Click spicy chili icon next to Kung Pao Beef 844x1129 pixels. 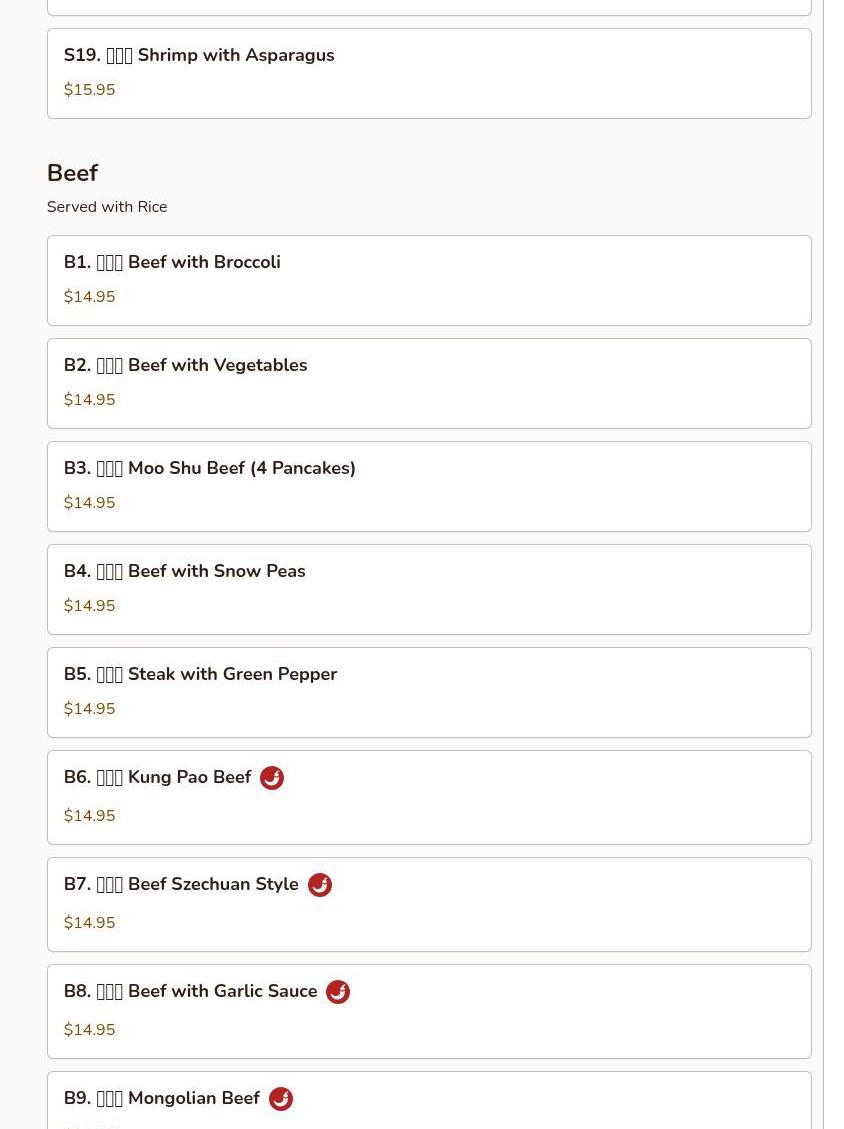tap(271, 778)
